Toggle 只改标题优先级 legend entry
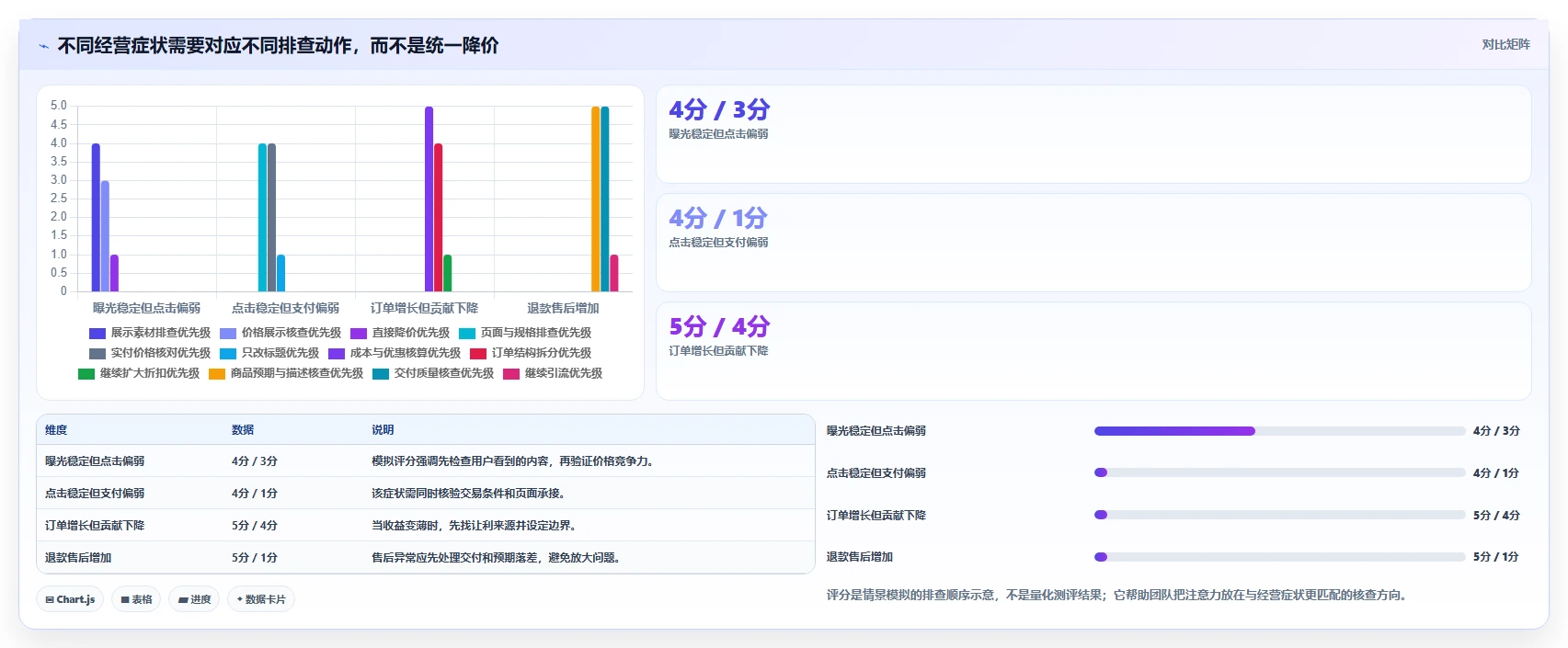Viewport: 1568px width, 648px height. point(269,353)
